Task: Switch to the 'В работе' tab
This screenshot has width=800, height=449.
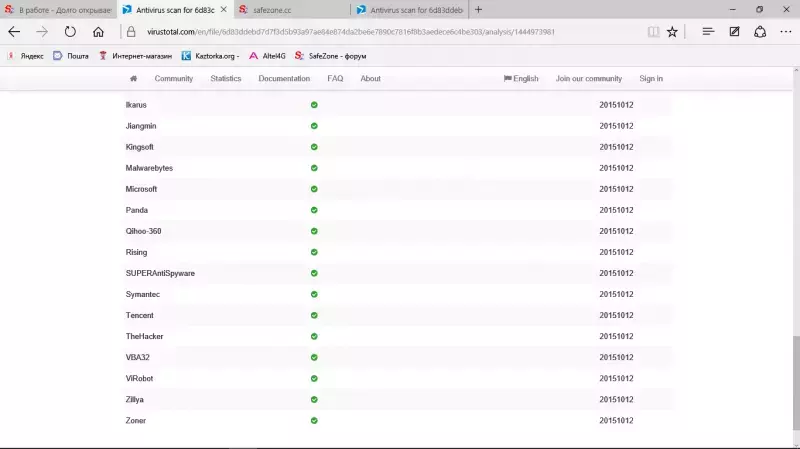Action: (58, 10)
